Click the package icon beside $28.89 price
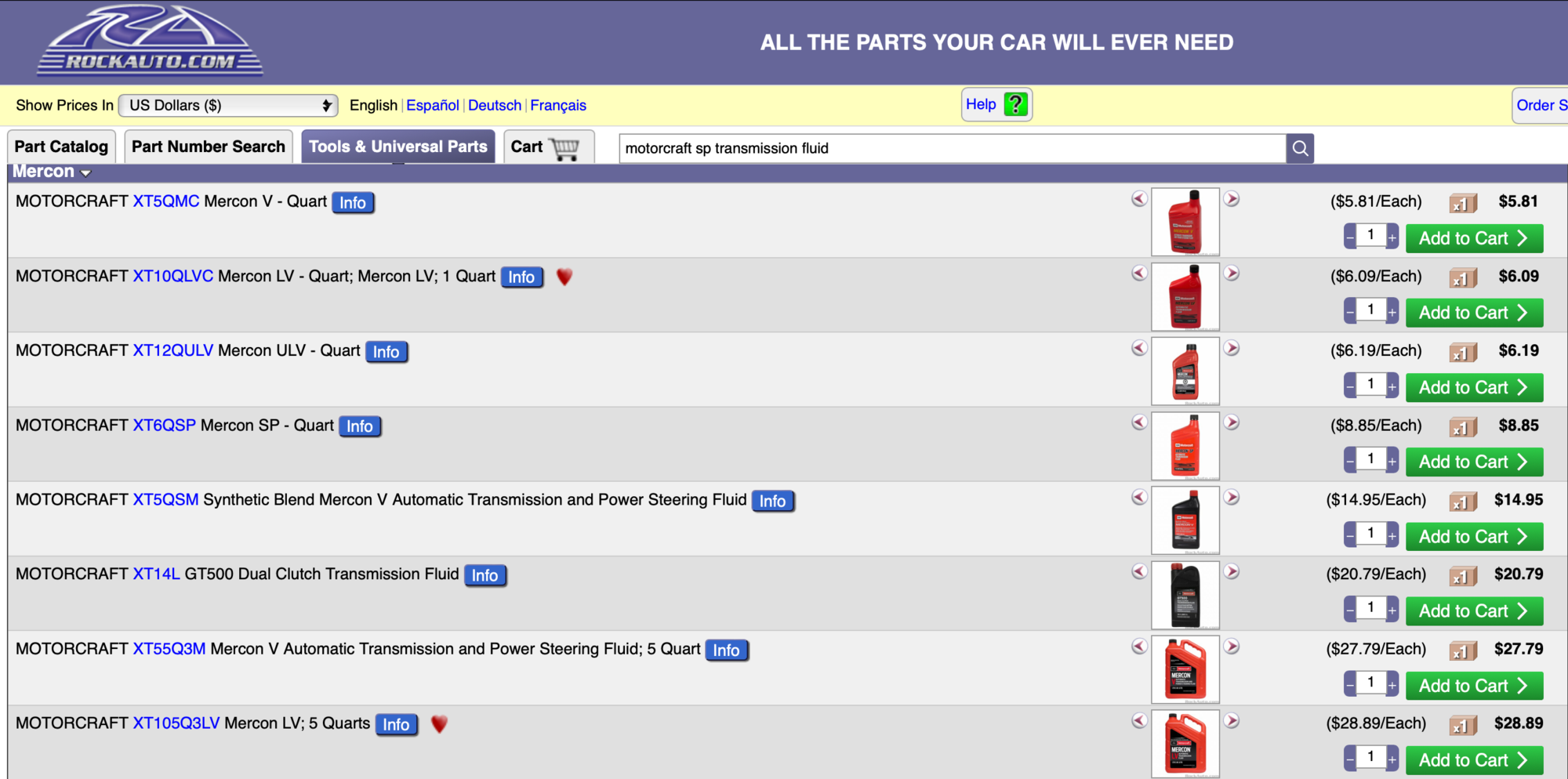Image resolution: width=1568 pixels, height=779 pixels. pyautogui.click(x=1463, y=725)
